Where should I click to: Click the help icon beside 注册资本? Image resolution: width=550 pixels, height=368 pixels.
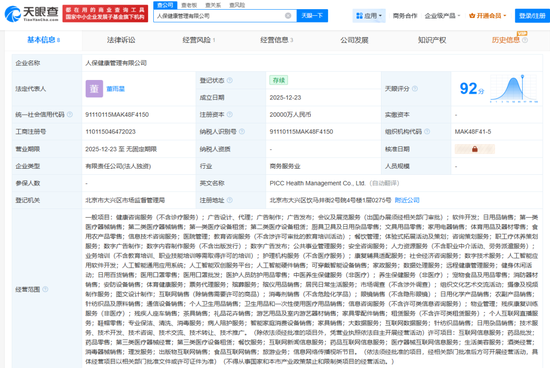(229, 114)
